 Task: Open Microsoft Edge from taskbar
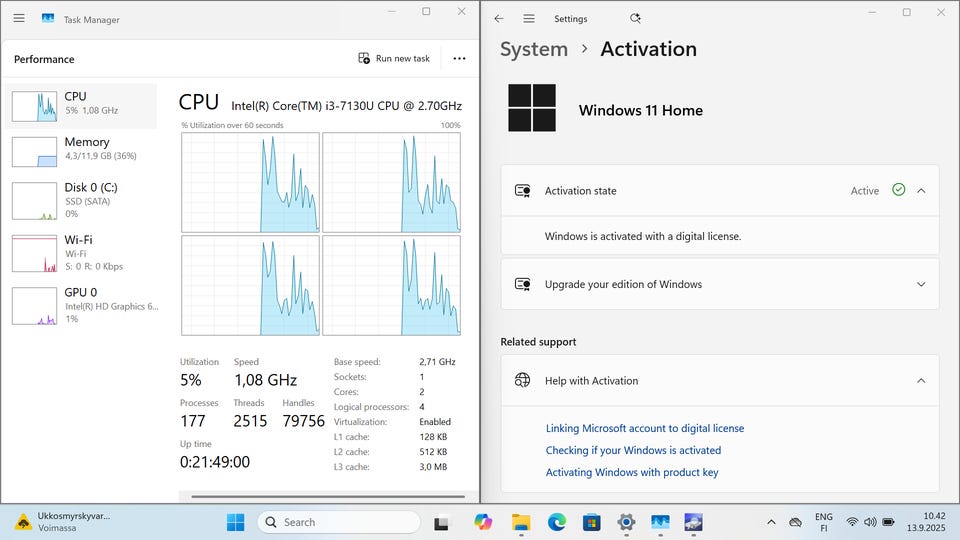557,522
